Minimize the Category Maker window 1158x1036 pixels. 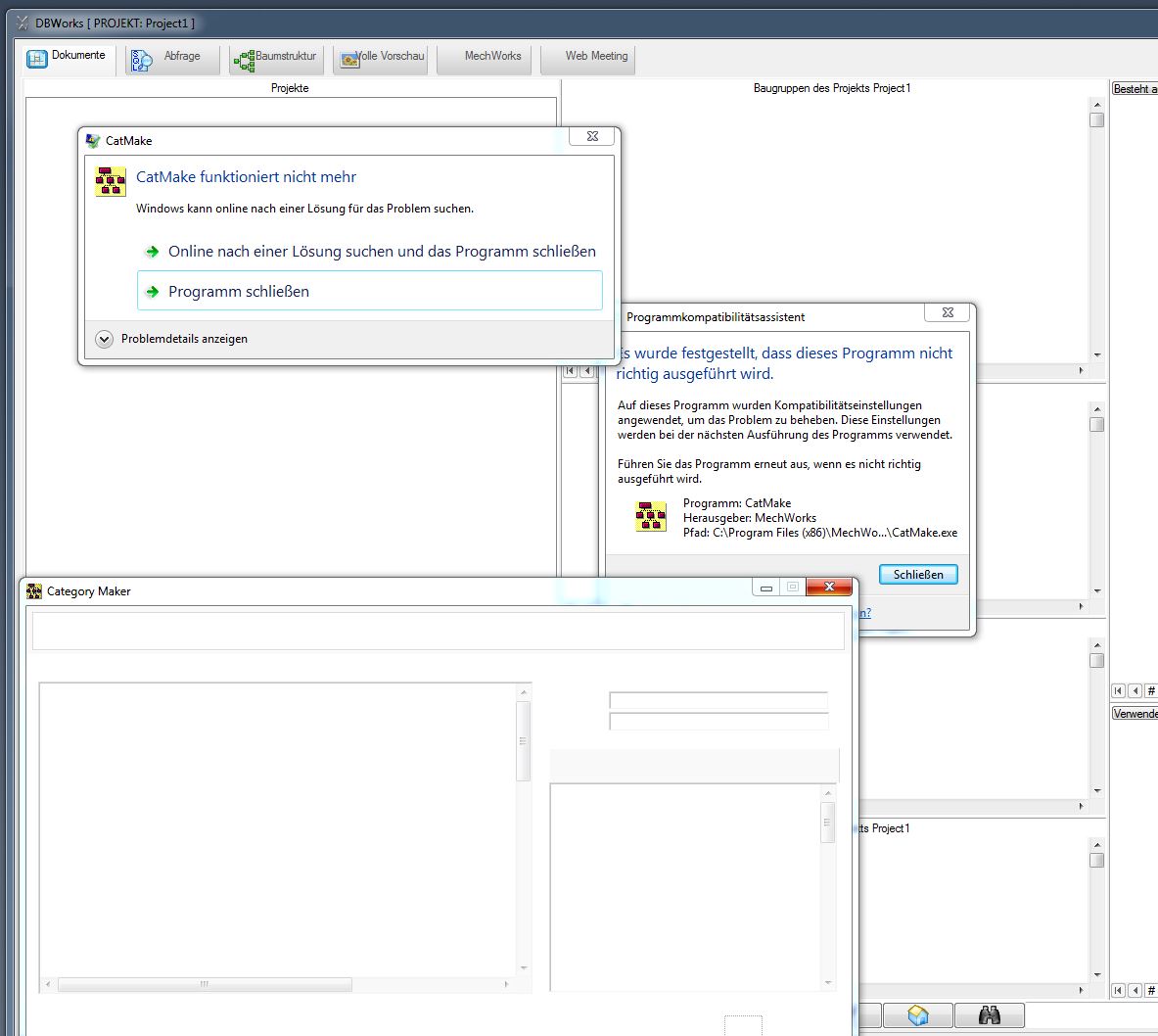tap(765, 588)
